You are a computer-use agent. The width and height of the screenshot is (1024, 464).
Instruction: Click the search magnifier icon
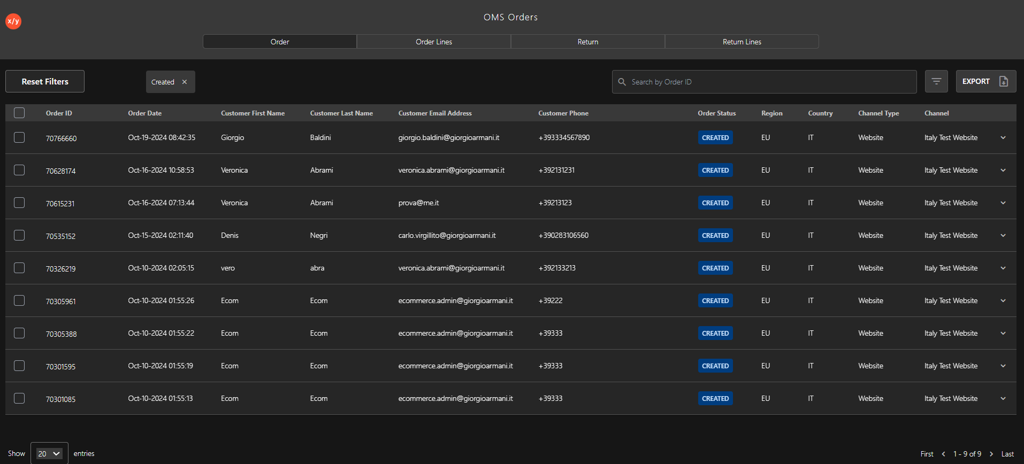click(x=622, y=82)
